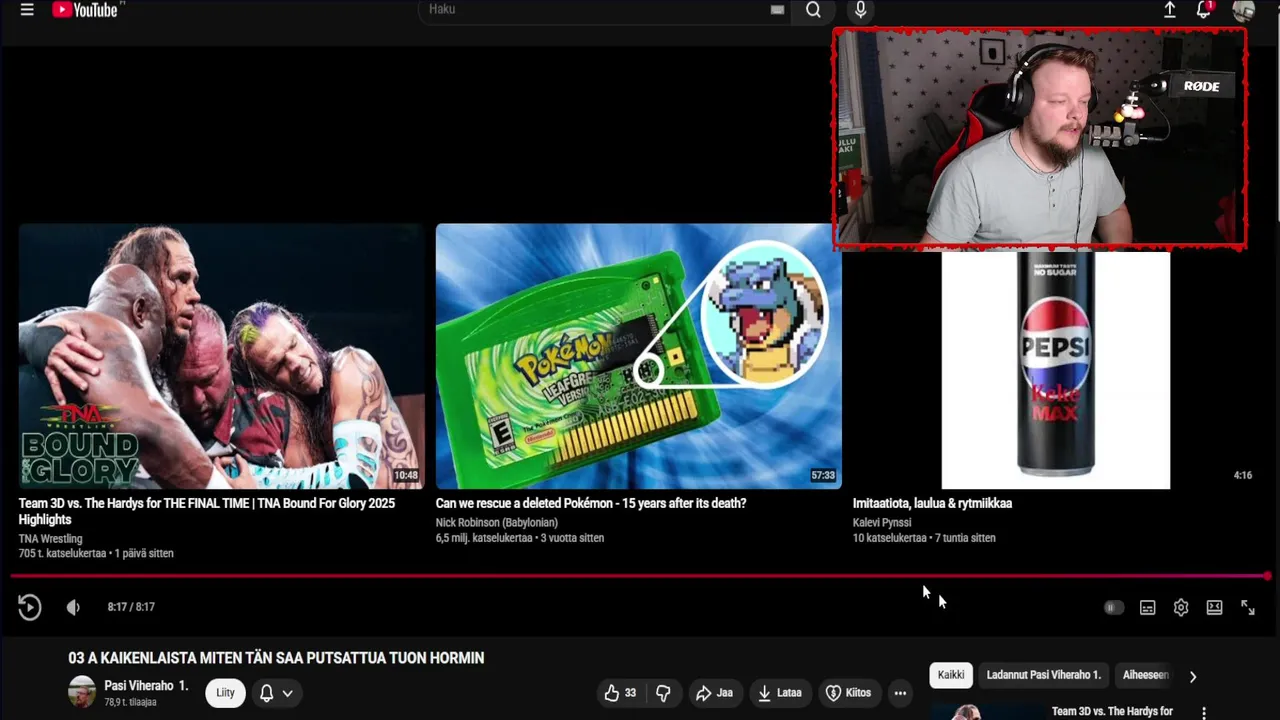Image resolution: width=1280 pixels, height=720 pixels.
Task: Open more actions three-dot menu
Action: click(900, 693)
